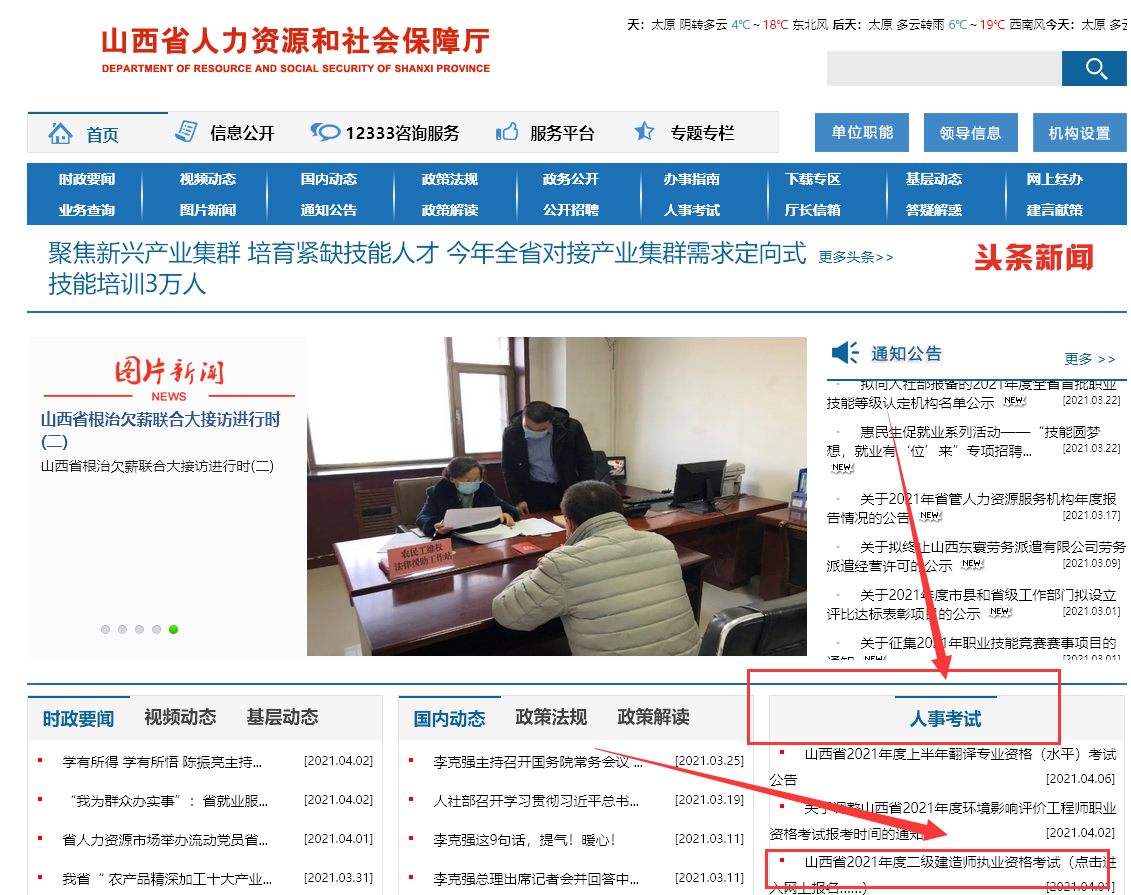This screenshot has height=895, width=1131.
Task: Open the 更多头条>> link
Action: click(853, 257)
